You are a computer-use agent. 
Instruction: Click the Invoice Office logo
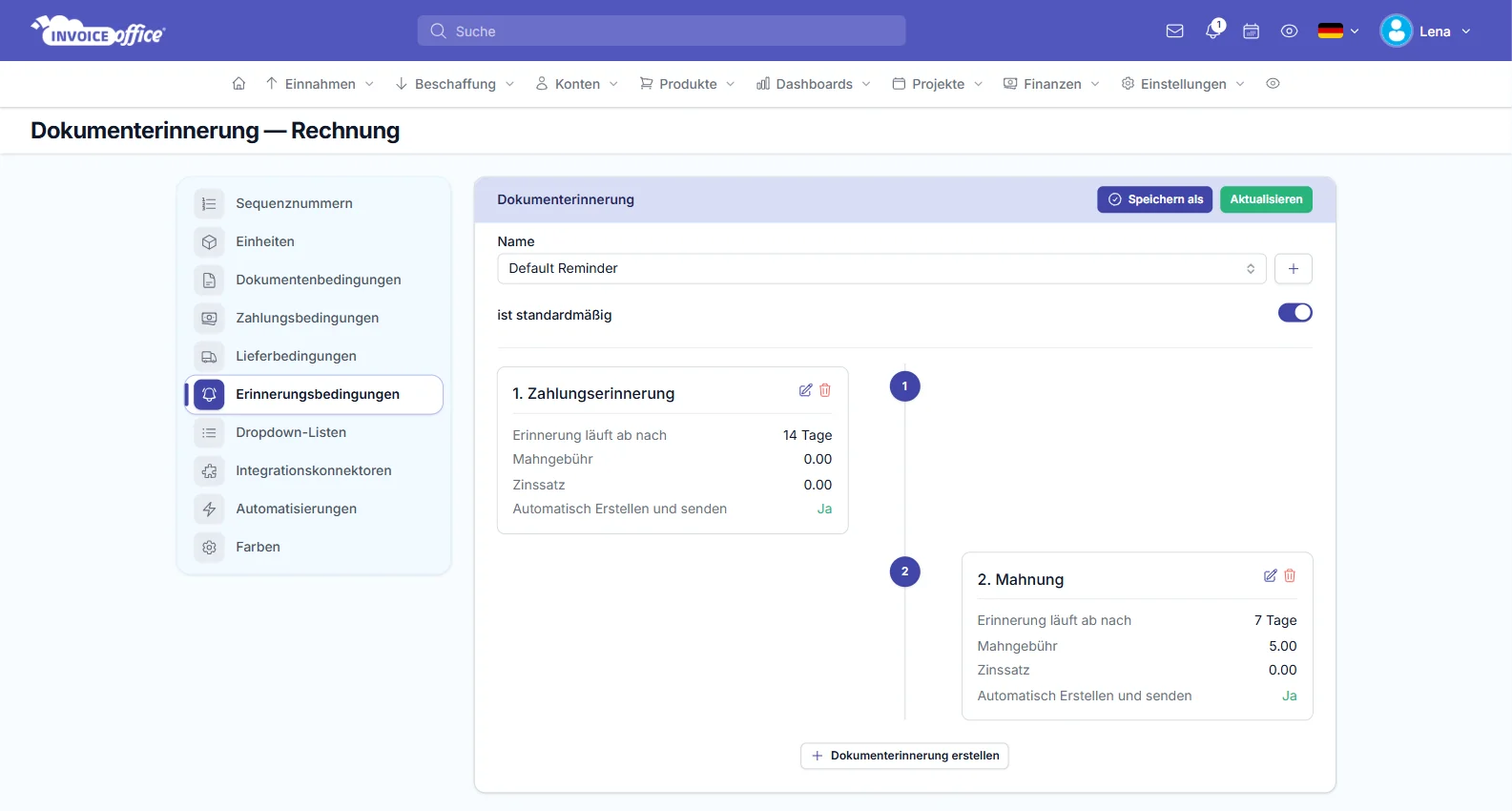98,31
